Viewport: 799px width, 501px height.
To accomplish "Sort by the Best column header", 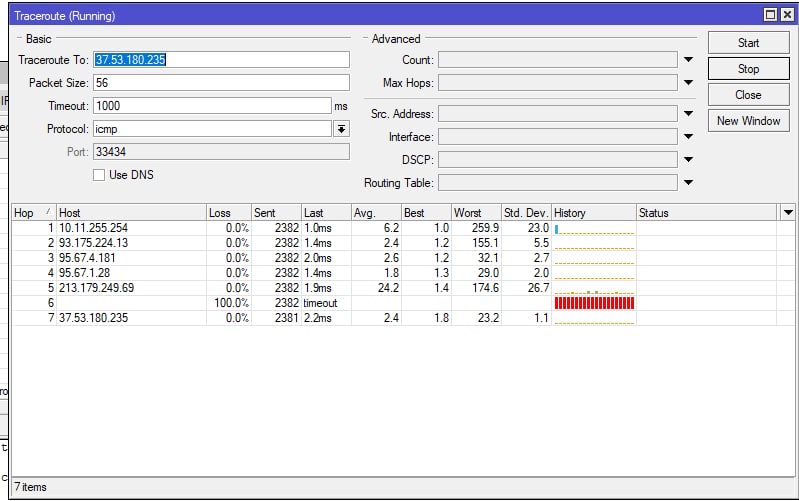I will click(x=426, y=213).
